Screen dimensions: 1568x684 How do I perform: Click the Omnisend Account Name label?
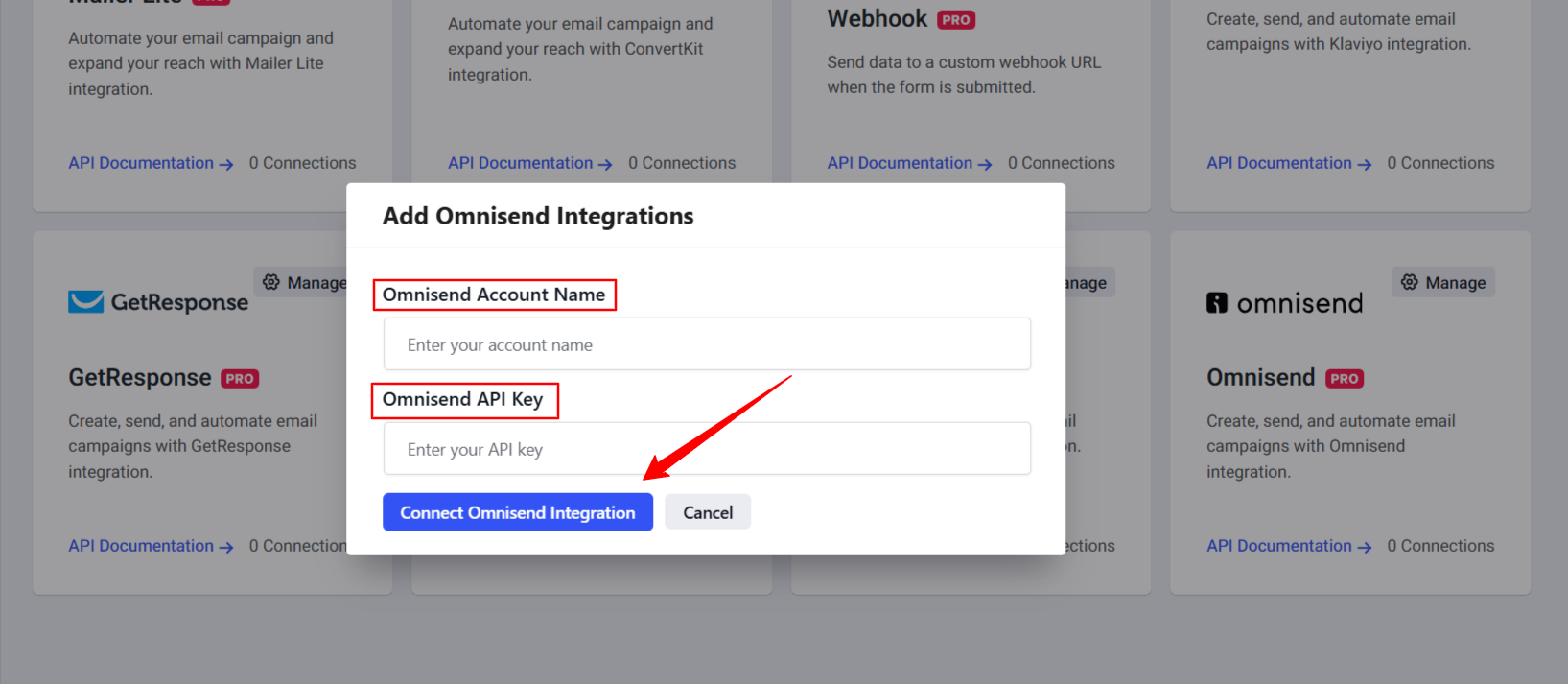494,295
